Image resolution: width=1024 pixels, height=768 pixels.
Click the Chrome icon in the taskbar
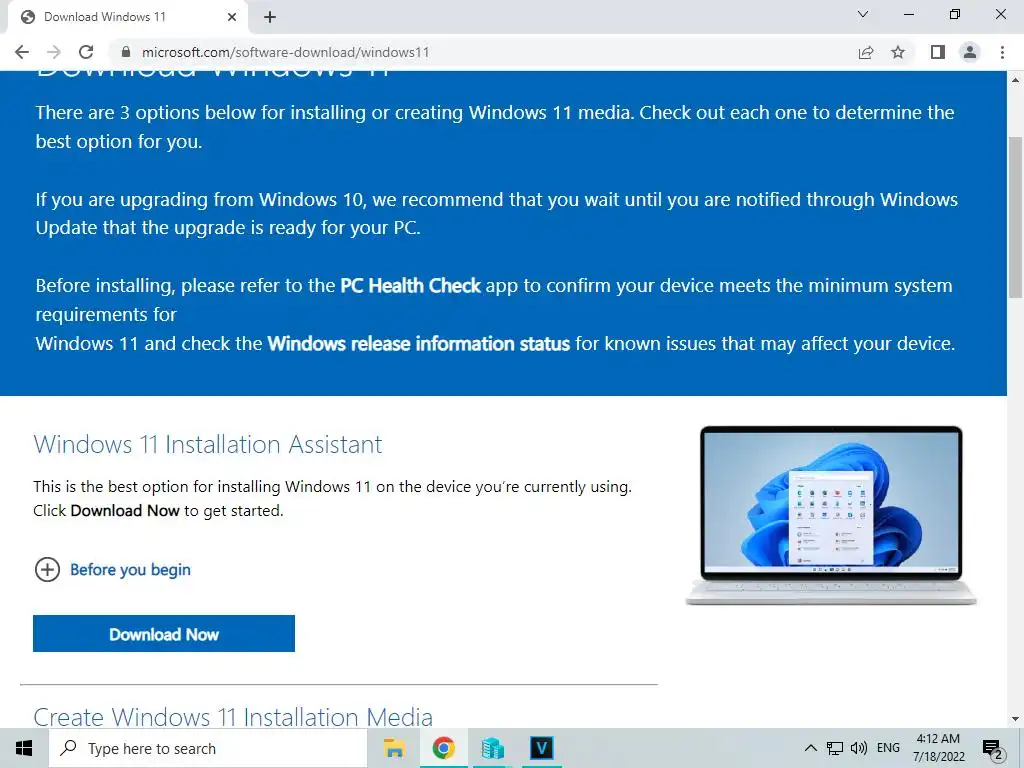coord(443,748)
